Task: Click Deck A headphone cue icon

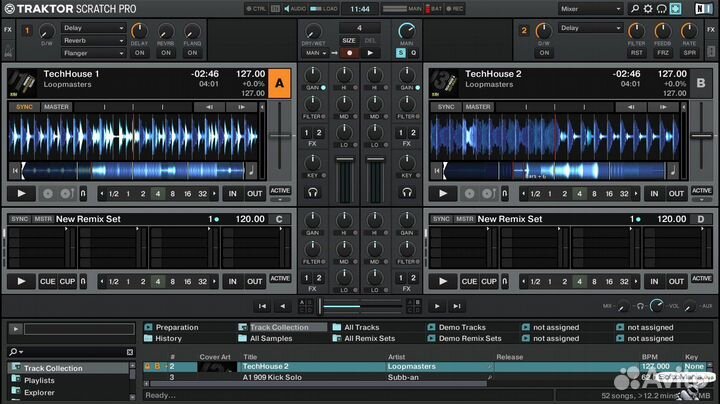Action: [313, 193]
